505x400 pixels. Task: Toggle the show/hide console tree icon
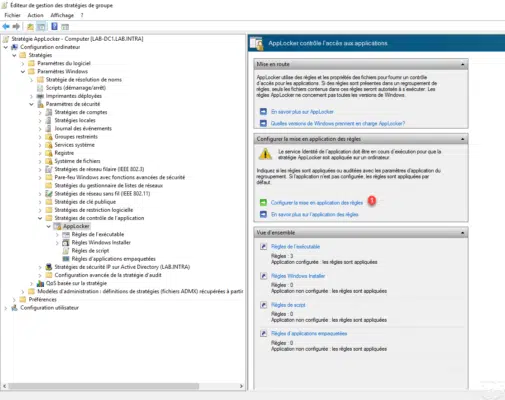[41, 27]
